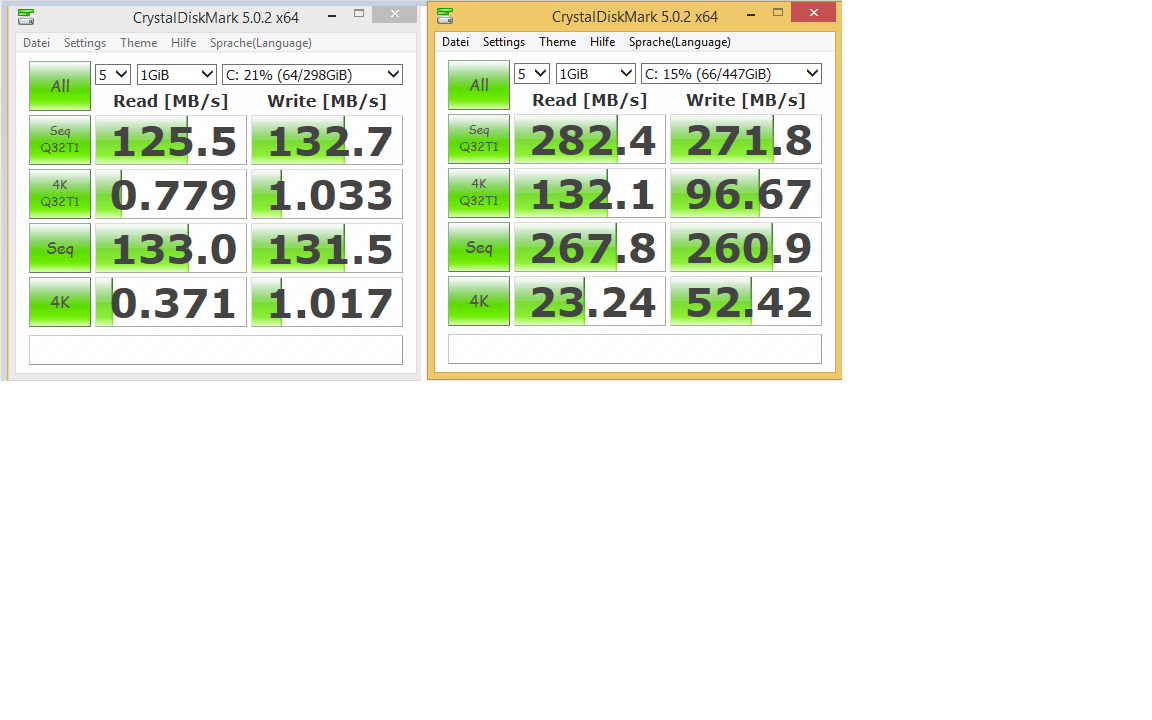Click right window title CrystalDiskMark 5.0.2 x64
This screenshot has width=1152, height=720.
click(x=635, y=17)
